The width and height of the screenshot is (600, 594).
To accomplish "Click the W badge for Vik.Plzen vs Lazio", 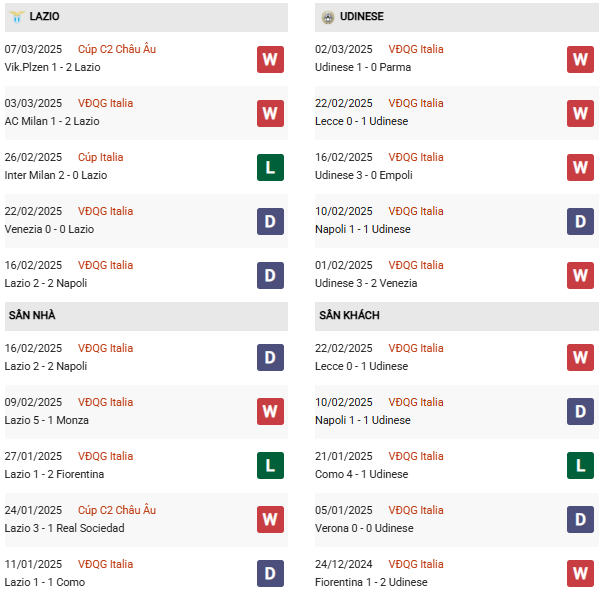I will tap(270, 59).
